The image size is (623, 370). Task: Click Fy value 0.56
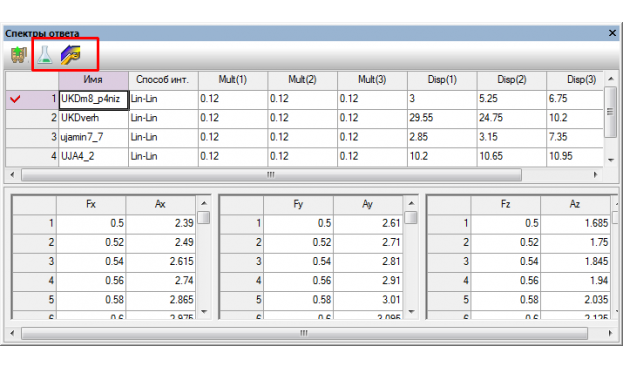pyautogui.click(x=298, y=281)
